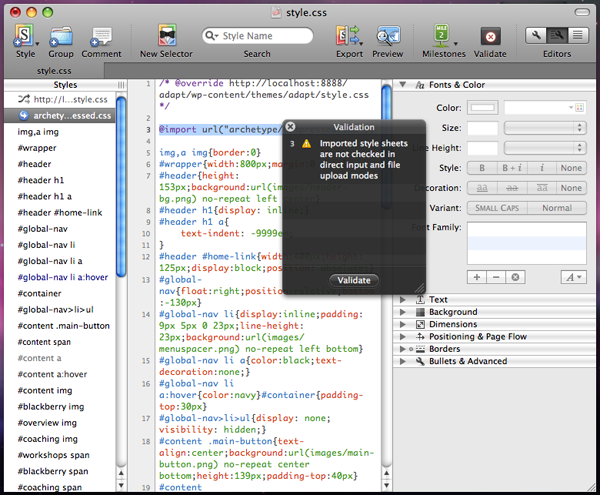Click the Font Family list box
Screen dimensions: 600x495
(x=527, y=243)
